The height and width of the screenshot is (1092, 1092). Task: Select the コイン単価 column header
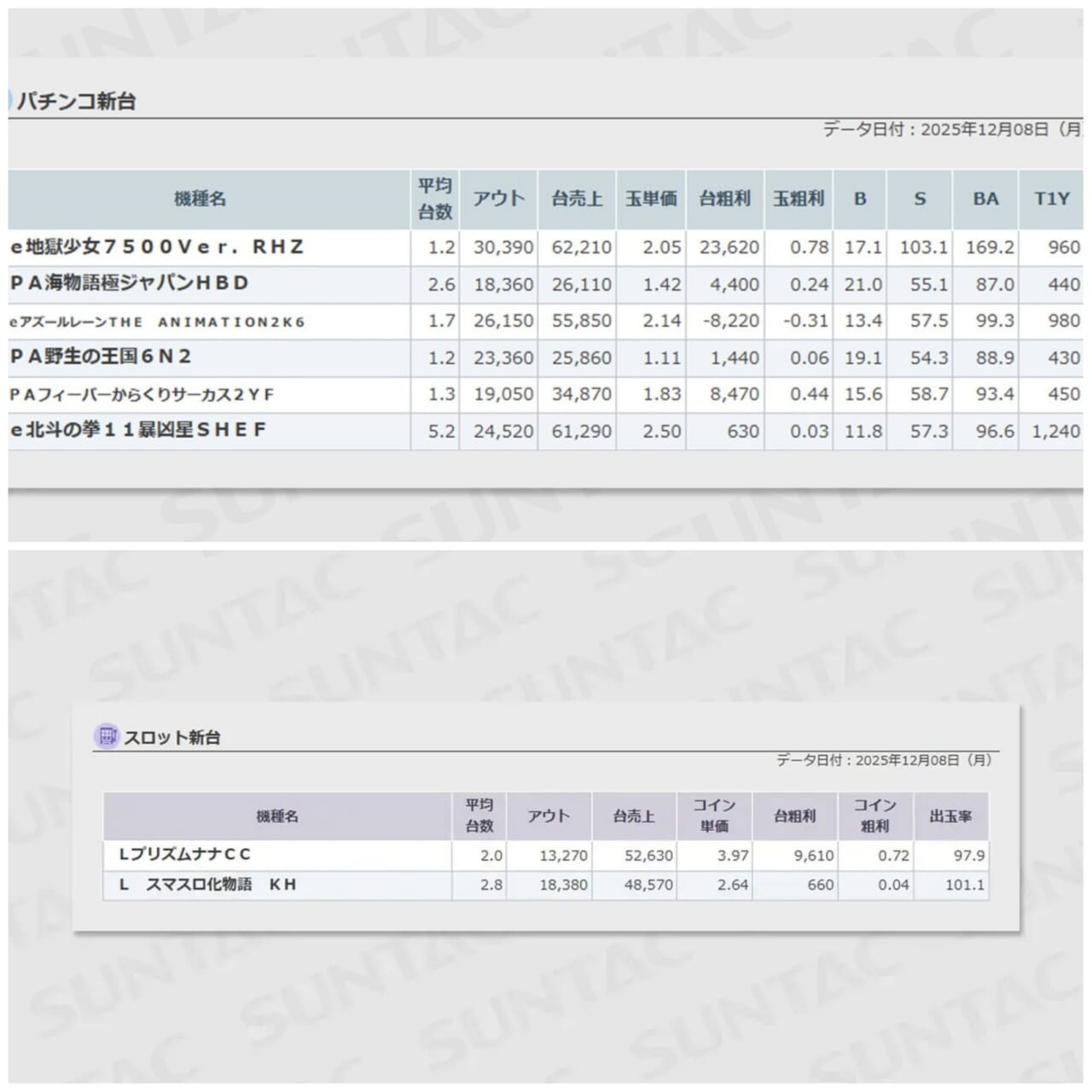(x=714, y=816)
